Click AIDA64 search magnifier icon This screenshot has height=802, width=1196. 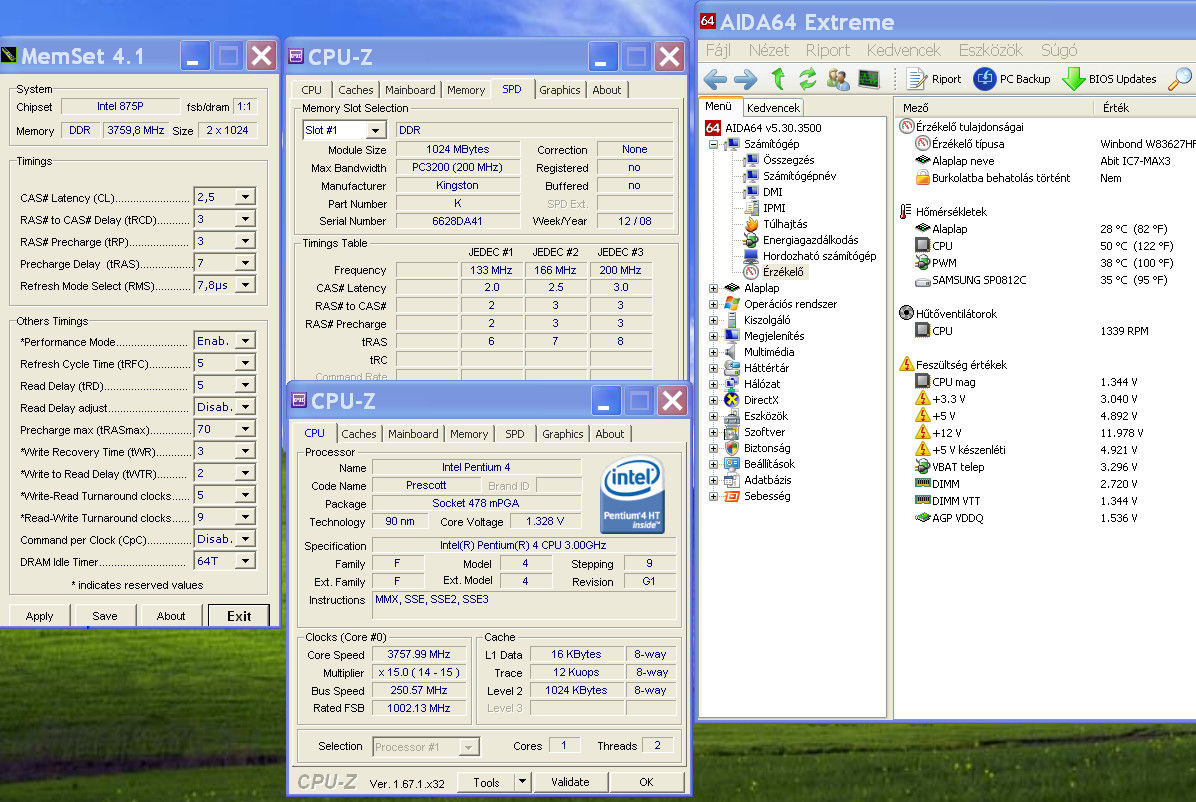(1179, 79)
